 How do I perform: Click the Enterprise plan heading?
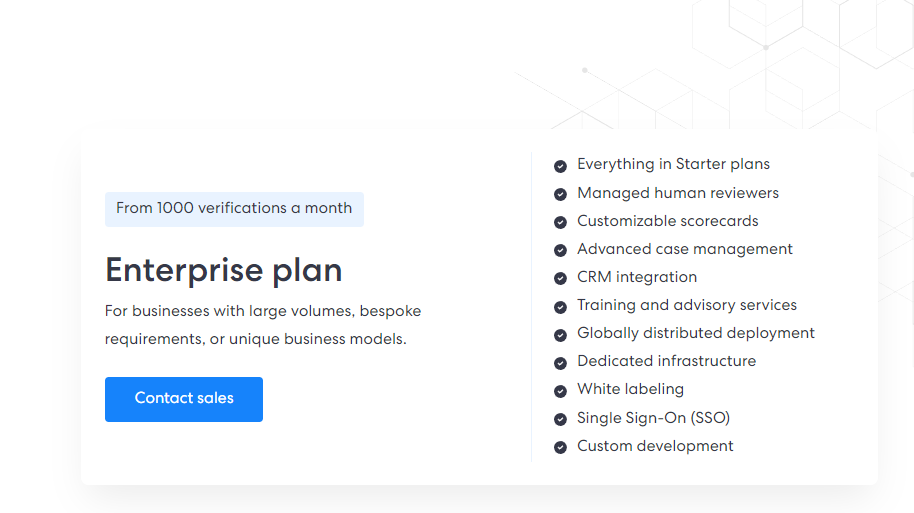[224, 270]
